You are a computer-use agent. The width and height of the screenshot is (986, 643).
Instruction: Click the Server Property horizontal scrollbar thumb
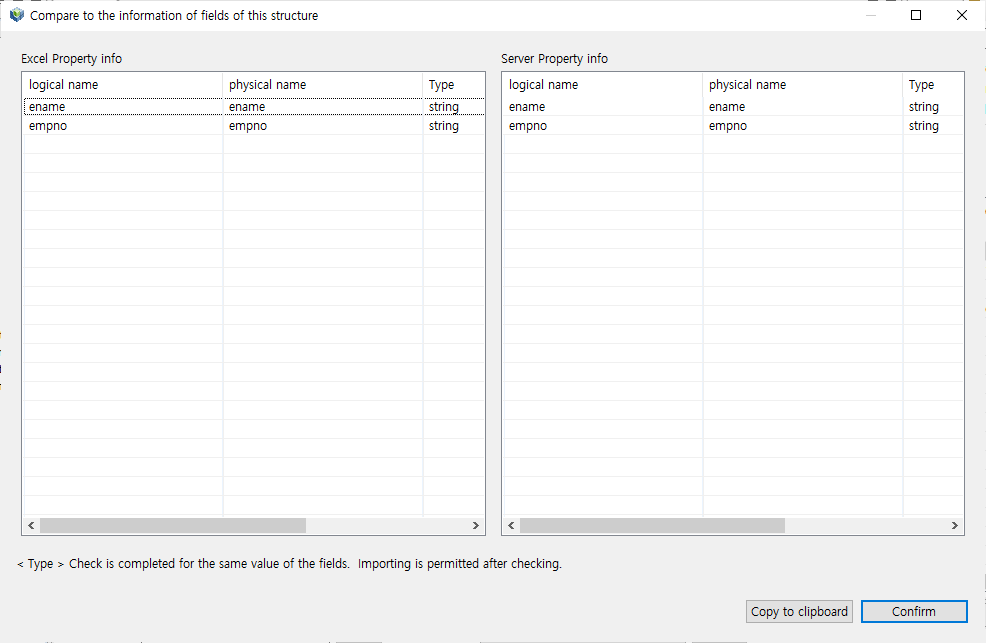(x=652, y=525)
